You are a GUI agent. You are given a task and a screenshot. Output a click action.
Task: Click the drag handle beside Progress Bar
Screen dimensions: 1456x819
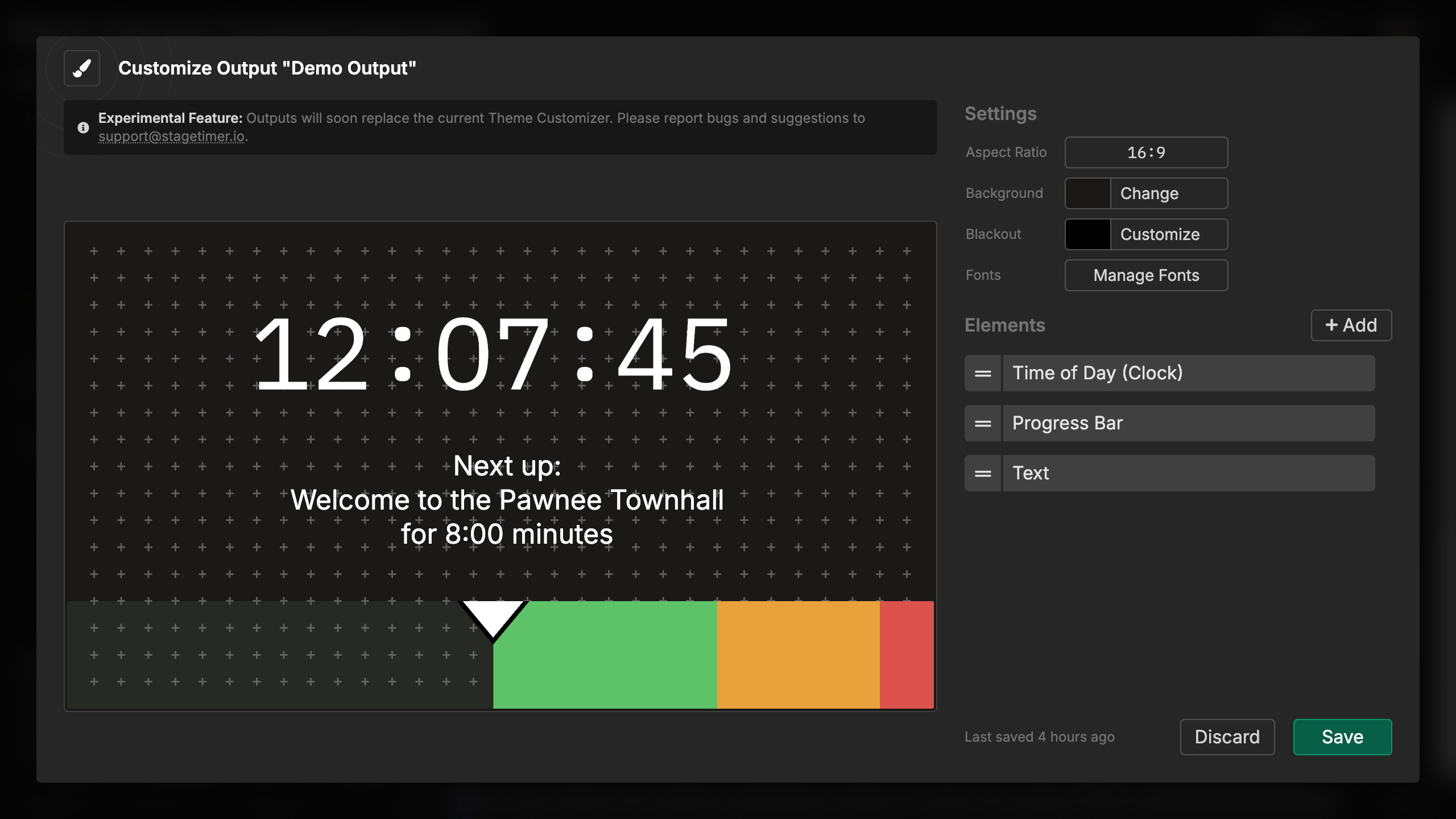[982, 423]
